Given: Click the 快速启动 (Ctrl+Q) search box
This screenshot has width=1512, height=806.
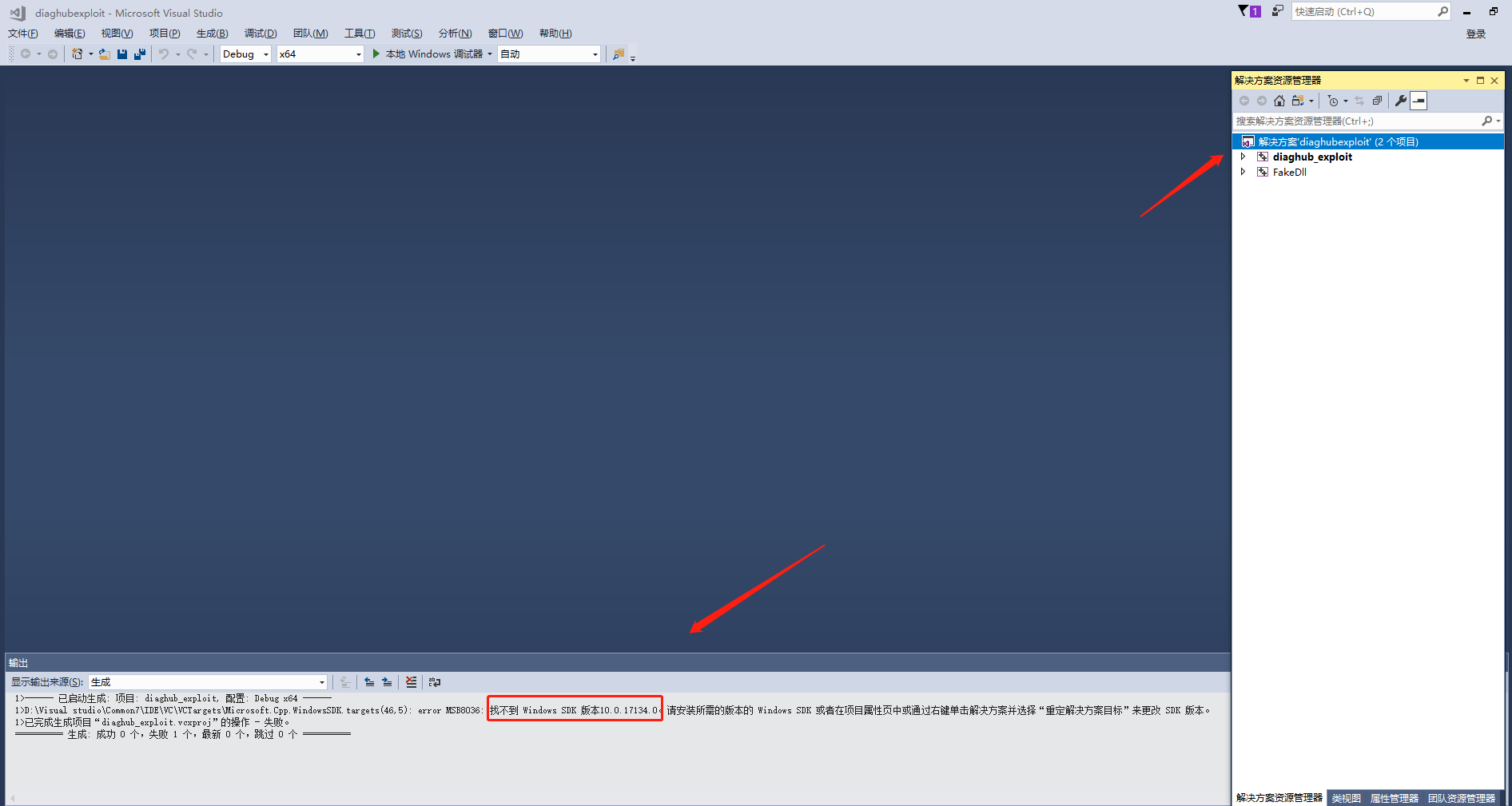Looking at the screenshot, I should (x=1371, y=11).
